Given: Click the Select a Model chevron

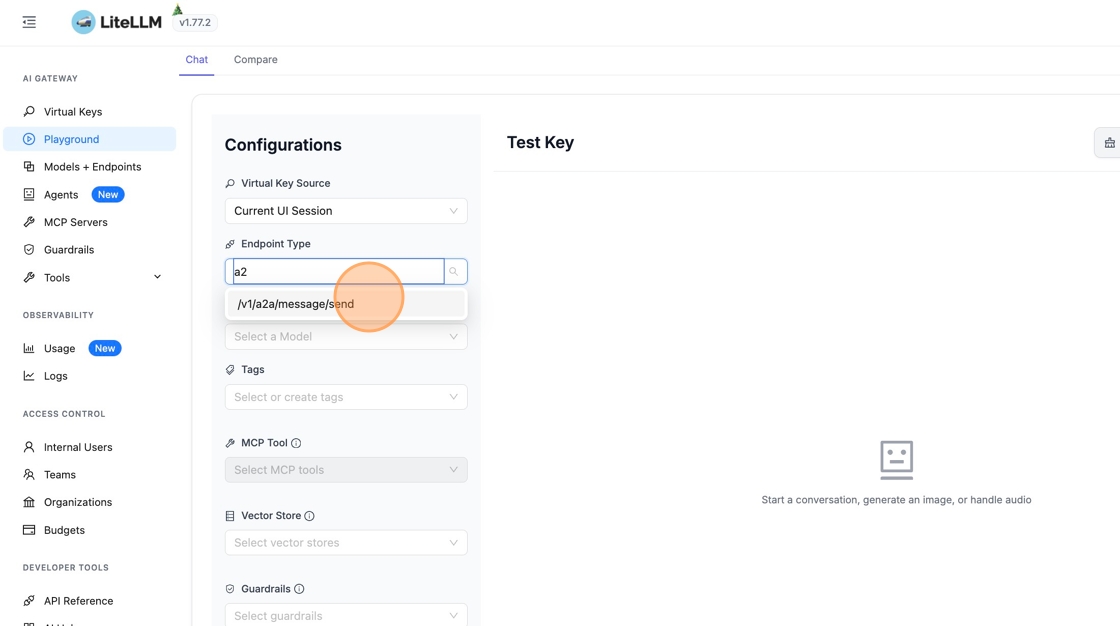Looking at the screenshot, I should (454, 337).
